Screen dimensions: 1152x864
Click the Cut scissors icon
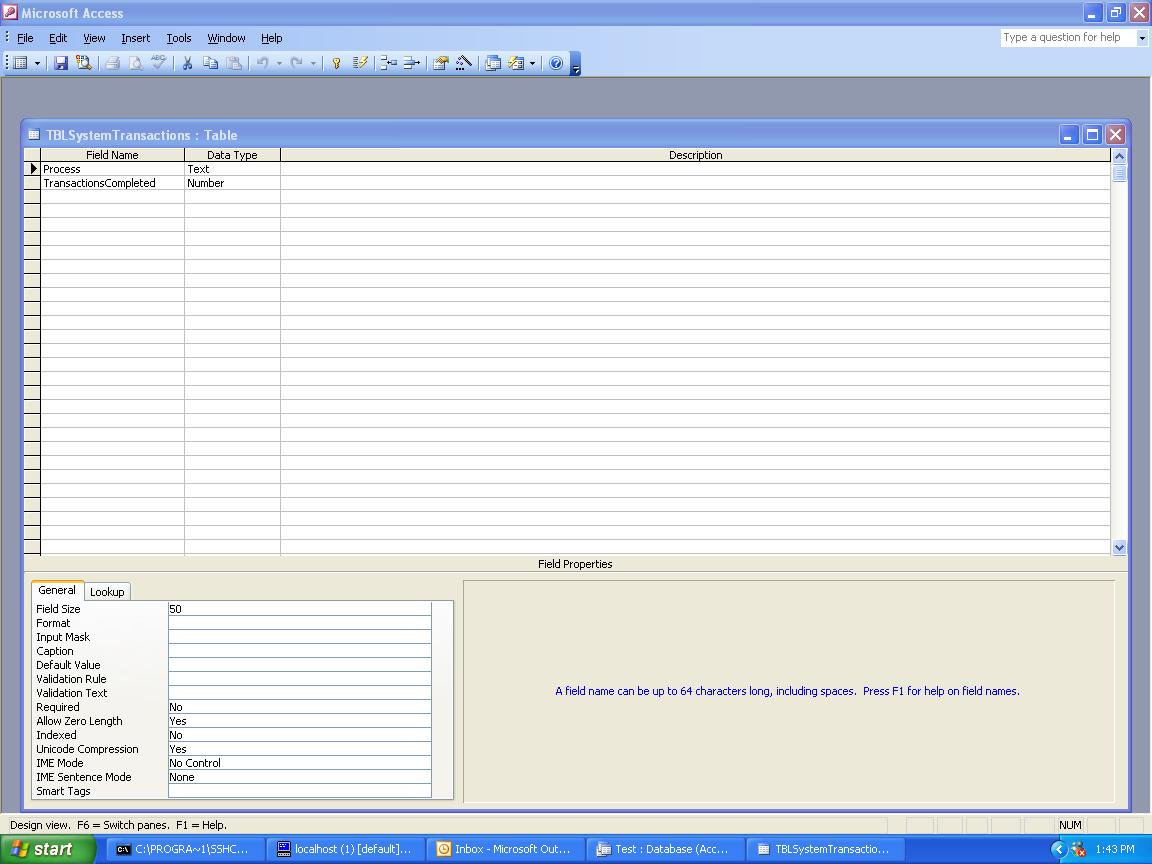coord(186,63)
